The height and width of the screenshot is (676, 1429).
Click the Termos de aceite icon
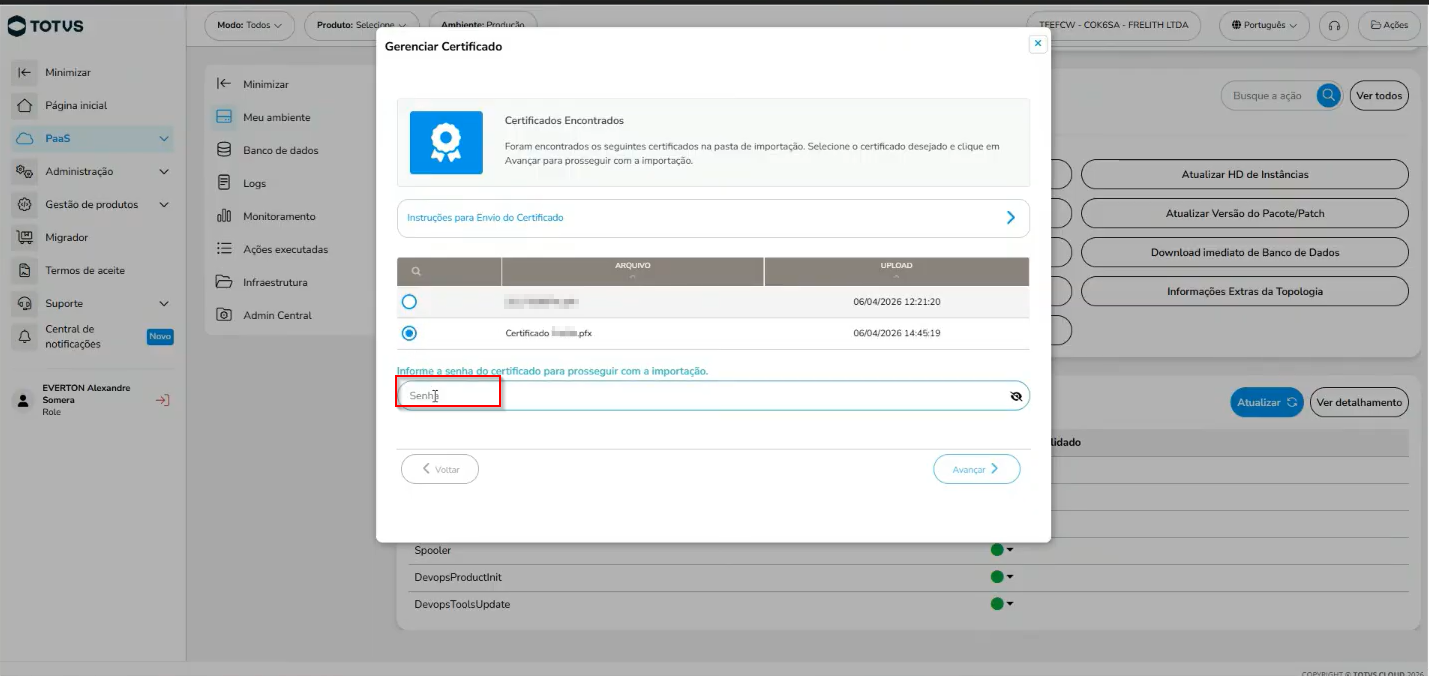[x=25, y=271]
